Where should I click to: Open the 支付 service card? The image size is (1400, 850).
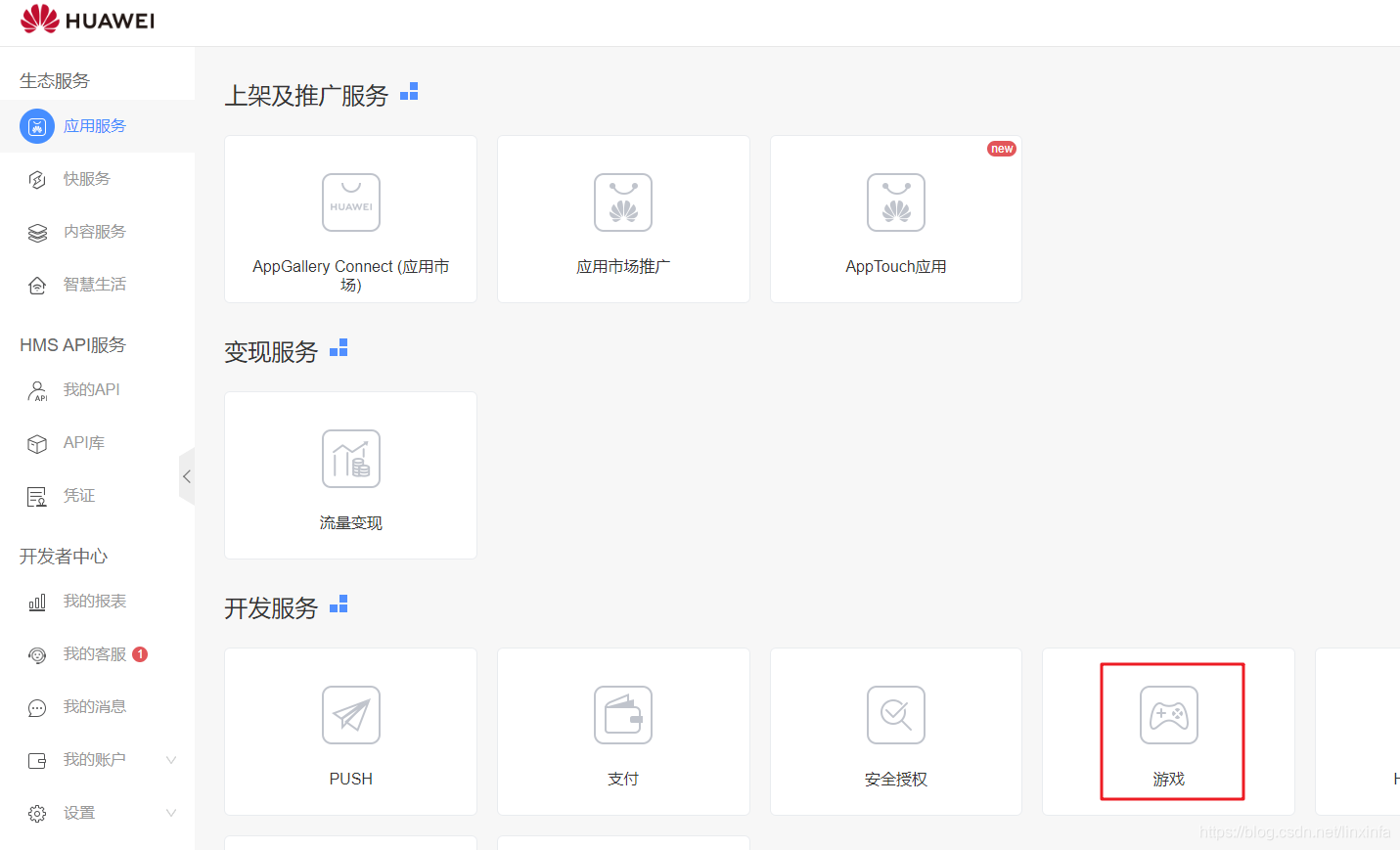click(x=623, y=732)
